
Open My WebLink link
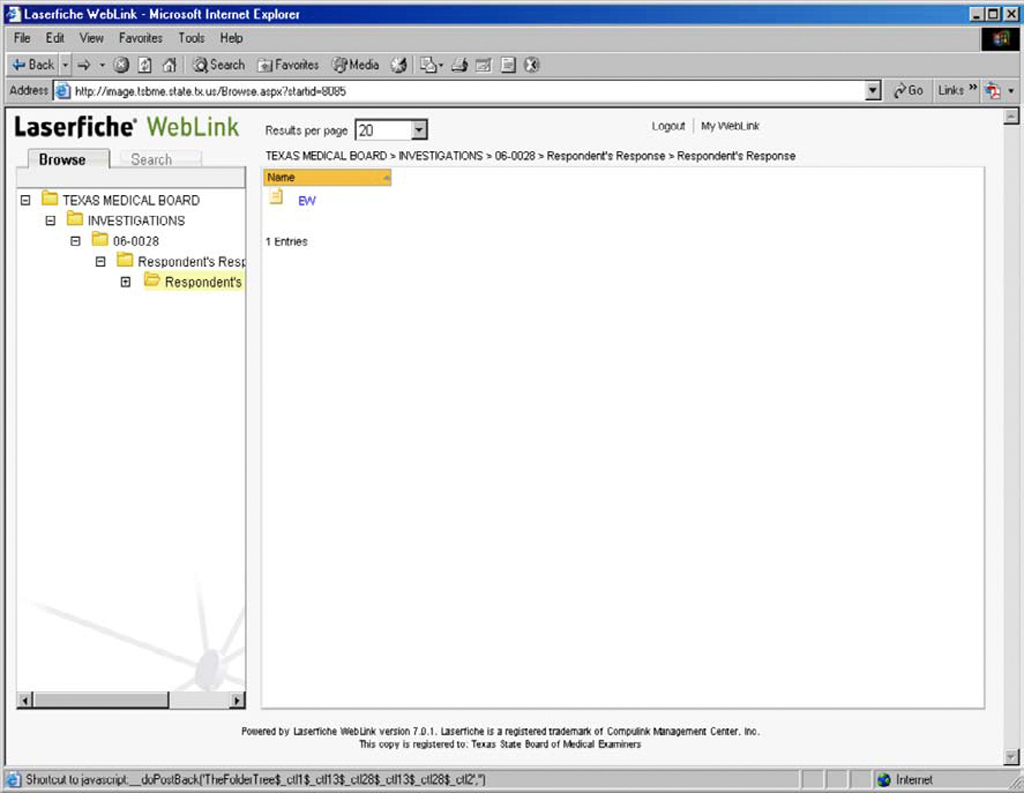click(730, 126)
